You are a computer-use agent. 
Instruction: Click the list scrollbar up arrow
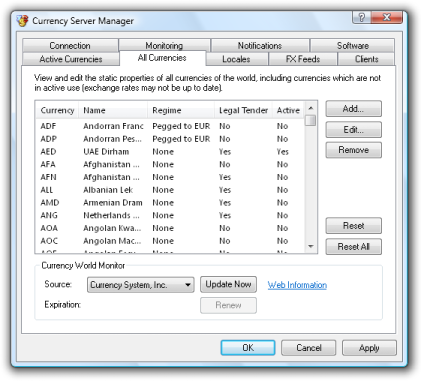point(311,108)
